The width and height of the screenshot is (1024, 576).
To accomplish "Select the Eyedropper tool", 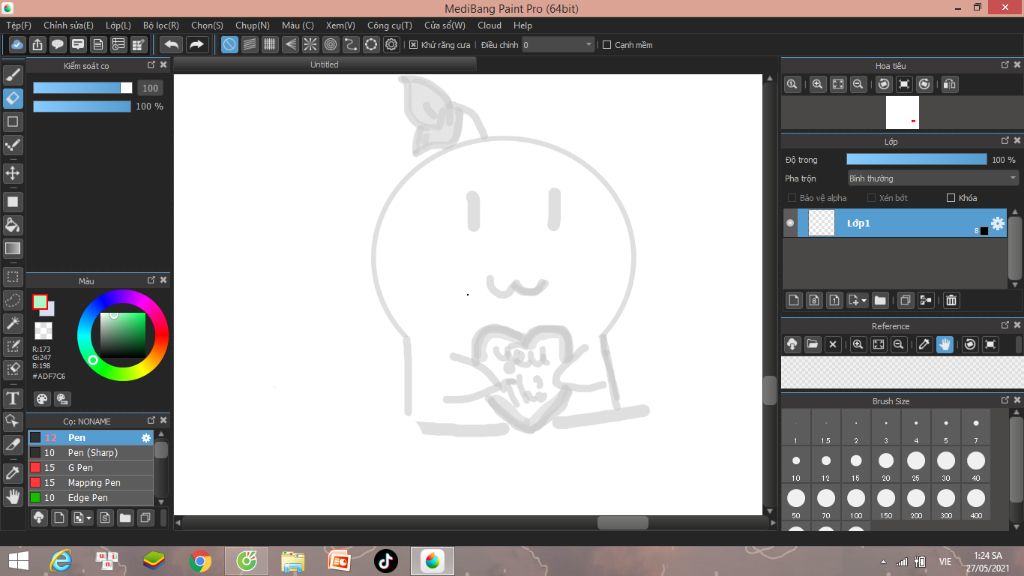I will click(12, 473).
